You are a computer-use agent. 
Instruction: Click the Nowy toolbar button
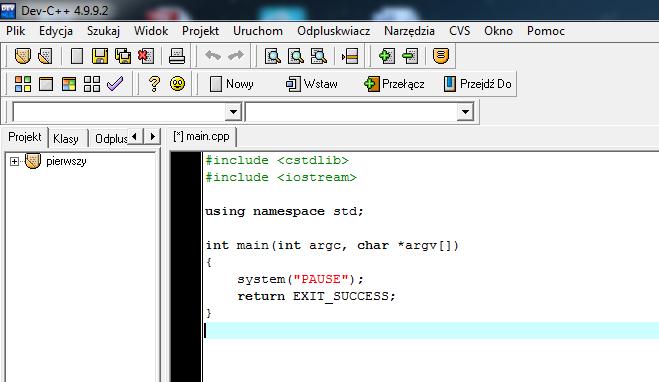click(232, 84)
